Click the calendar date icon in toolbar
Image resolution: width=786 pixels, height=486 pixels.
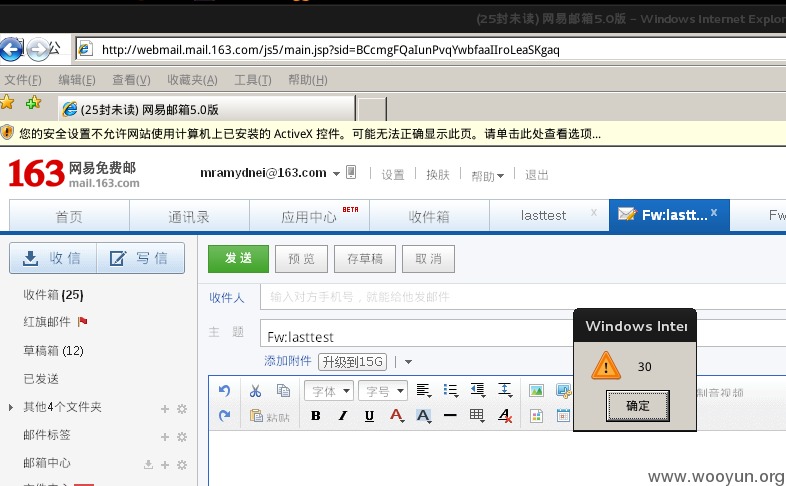point(563,415)
